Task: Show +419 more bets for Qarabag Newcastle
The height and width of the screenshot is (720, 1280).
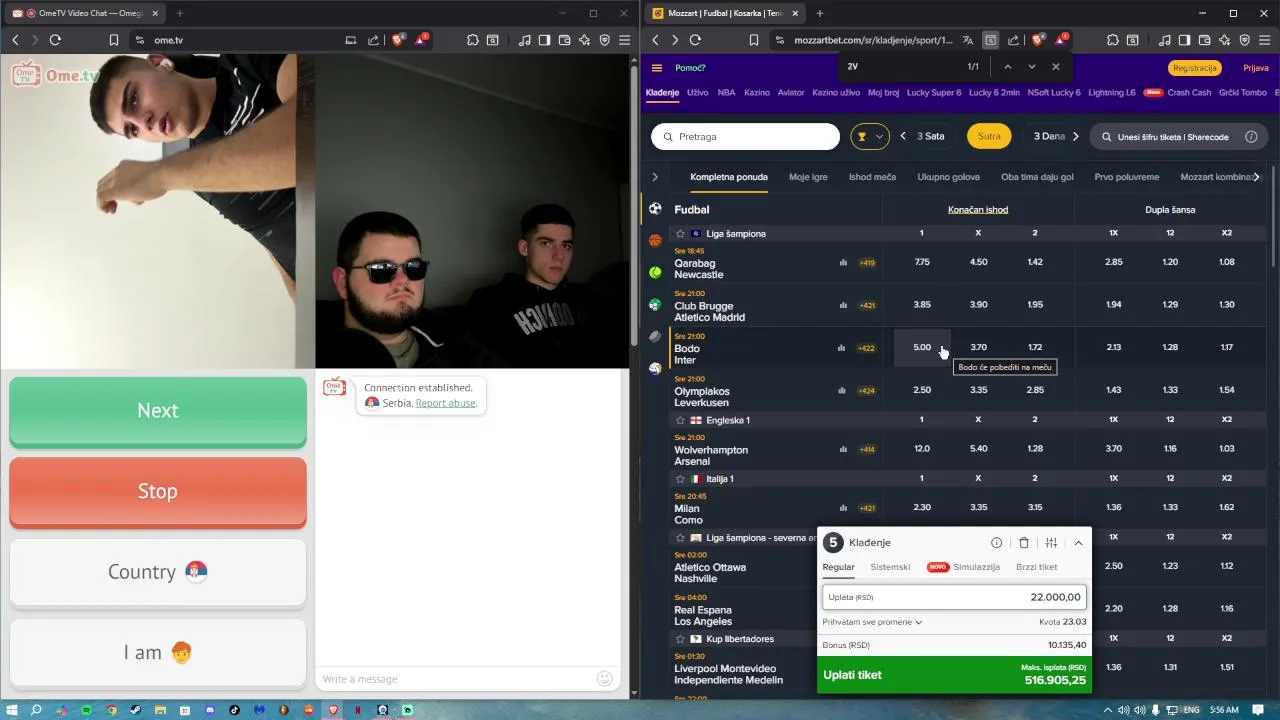Action: [x=866, y=263]
